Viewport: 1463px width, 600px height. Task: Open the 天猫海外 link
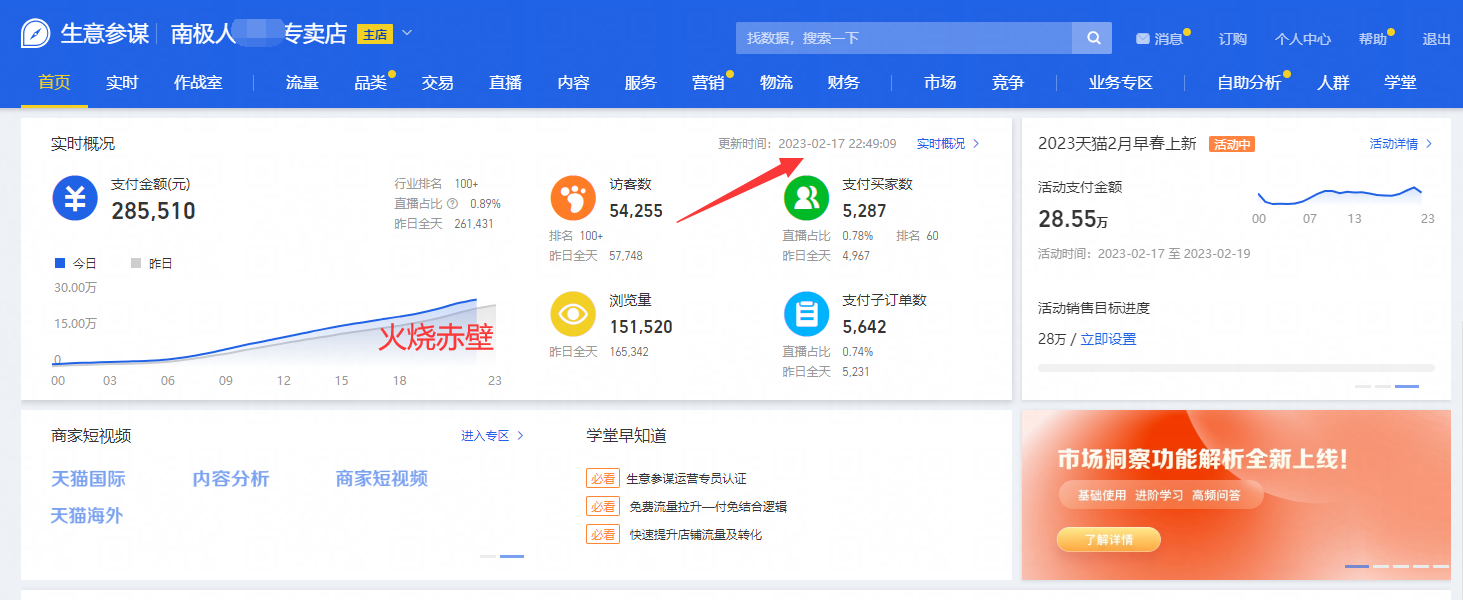[87, 516]
